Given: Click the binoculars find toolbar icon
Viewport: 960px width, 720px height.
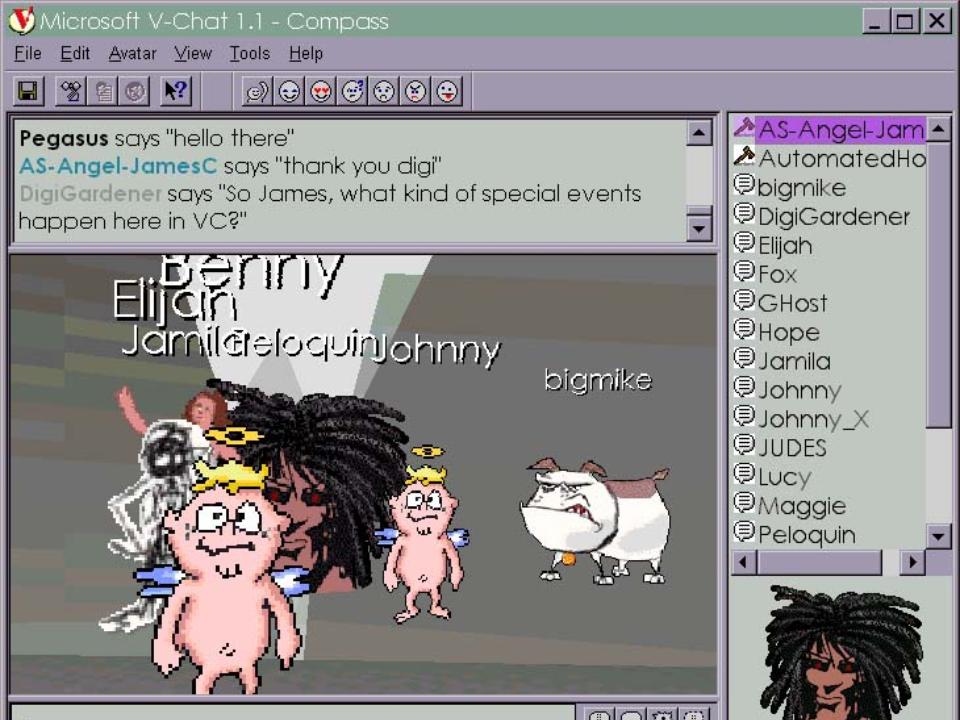Looking at the screenshot, I should 71,92.
